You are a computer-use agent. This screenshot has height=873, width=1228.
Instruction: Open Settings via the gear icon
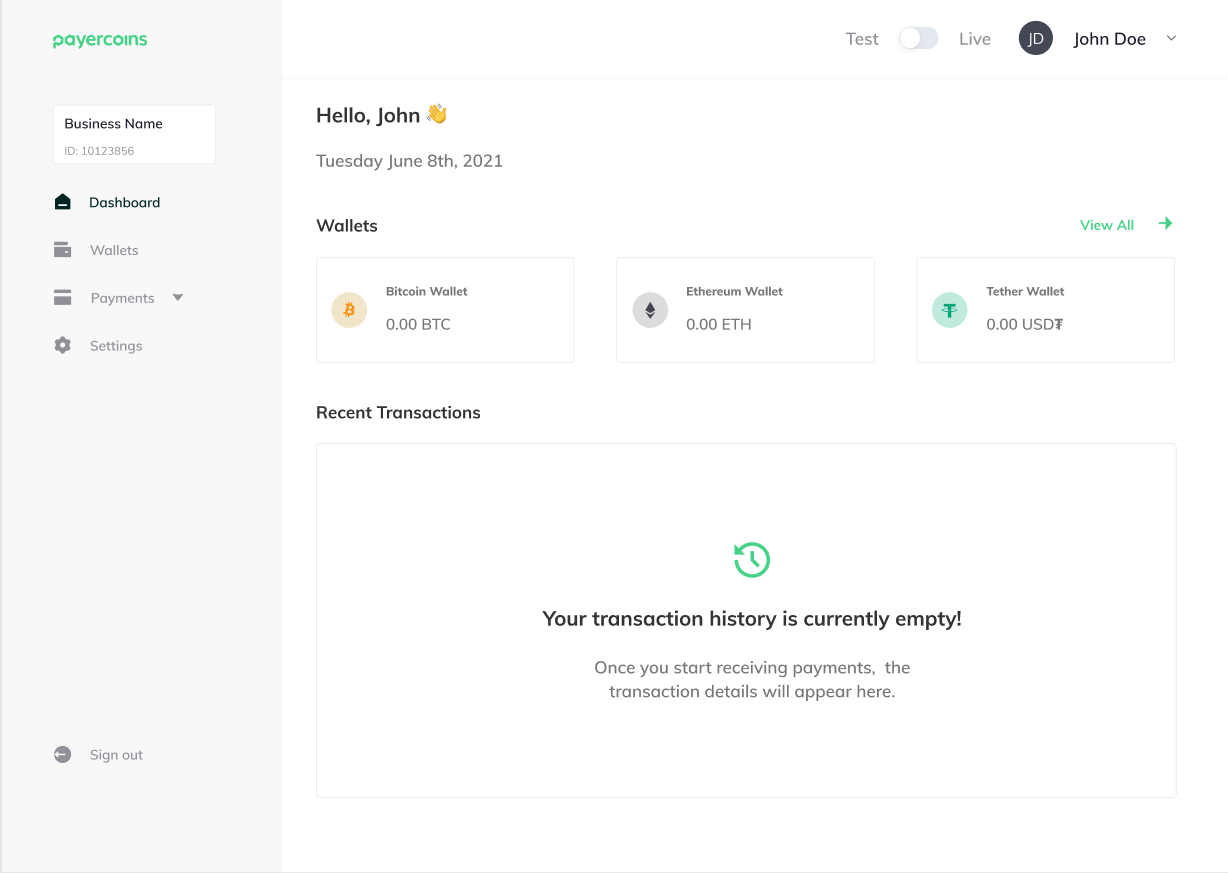[x=62, y=345]
